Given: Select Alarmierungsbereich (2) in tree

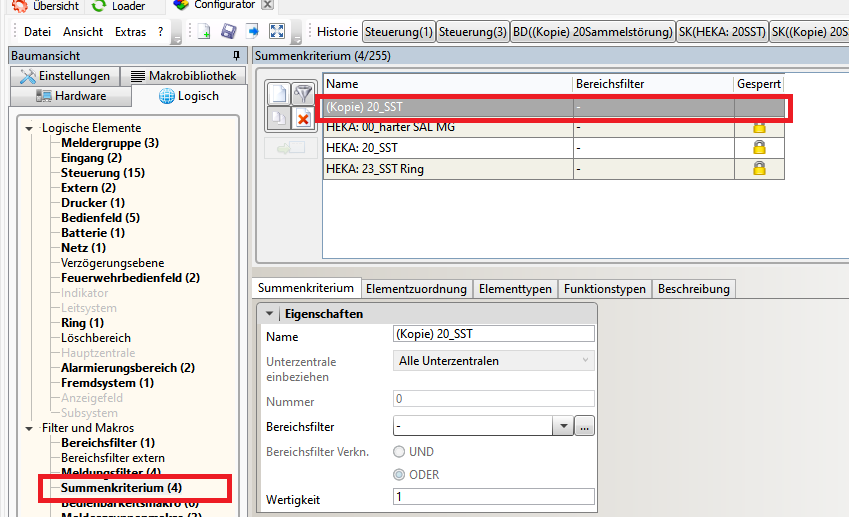Looking at the screenshot, I should point(128,368).
